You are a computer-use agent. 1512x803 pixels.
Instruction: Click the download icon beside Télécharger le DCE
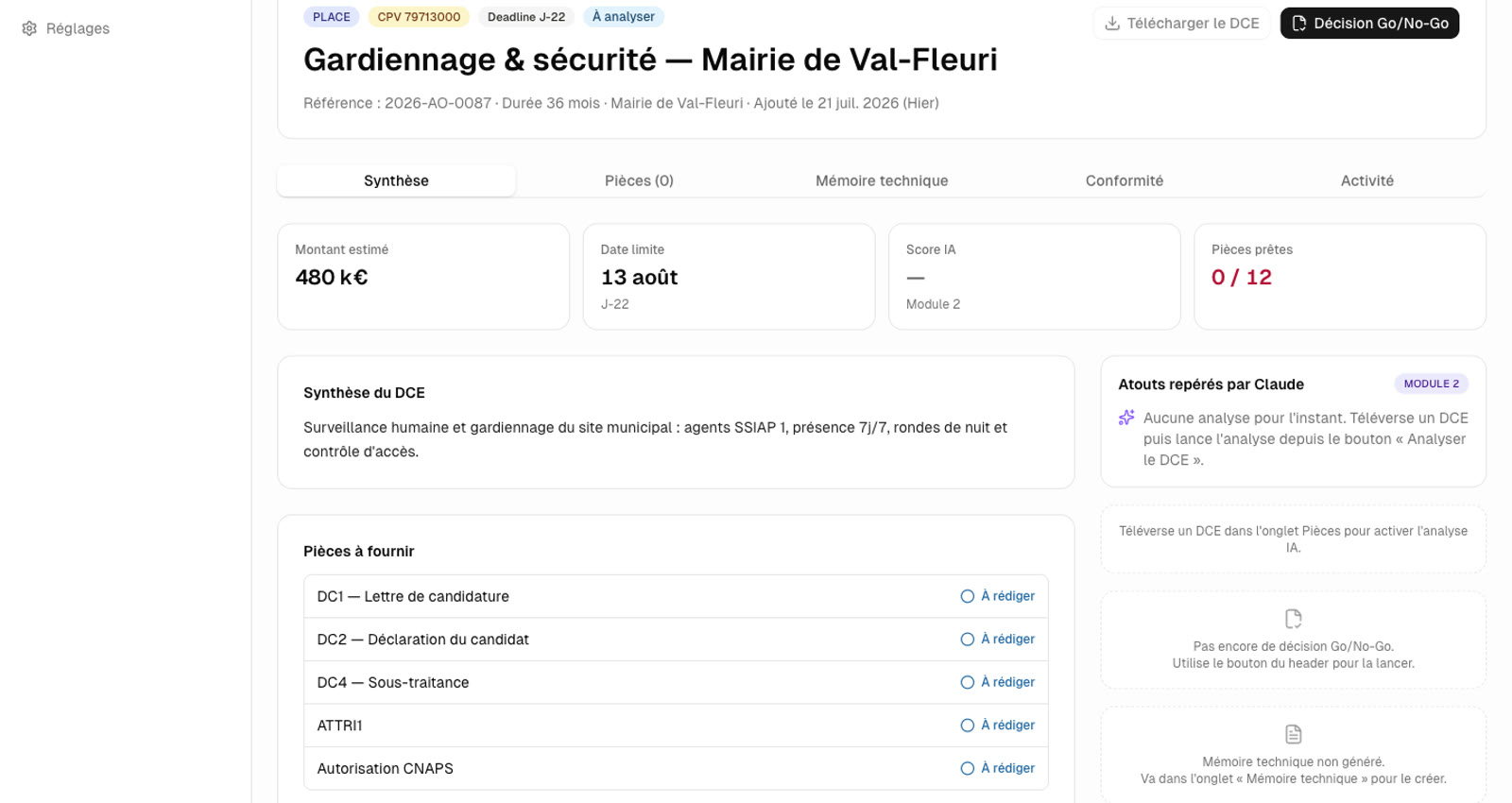tap(1112, 24)
